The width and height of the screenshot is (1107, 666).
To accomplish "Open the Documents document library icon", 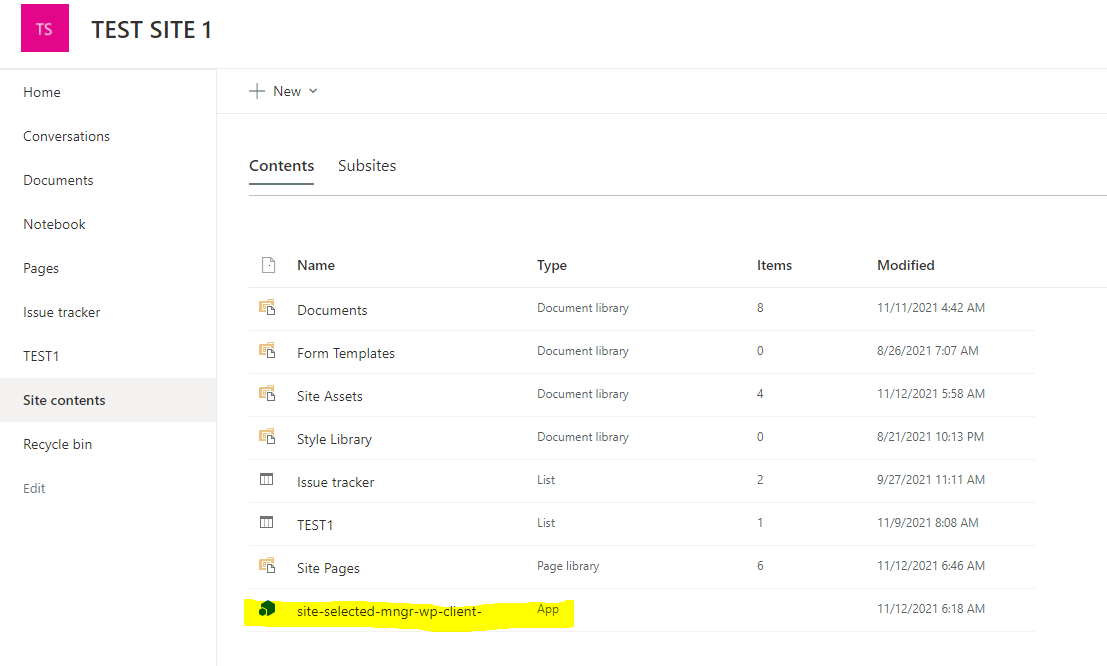I will point(267,308).
